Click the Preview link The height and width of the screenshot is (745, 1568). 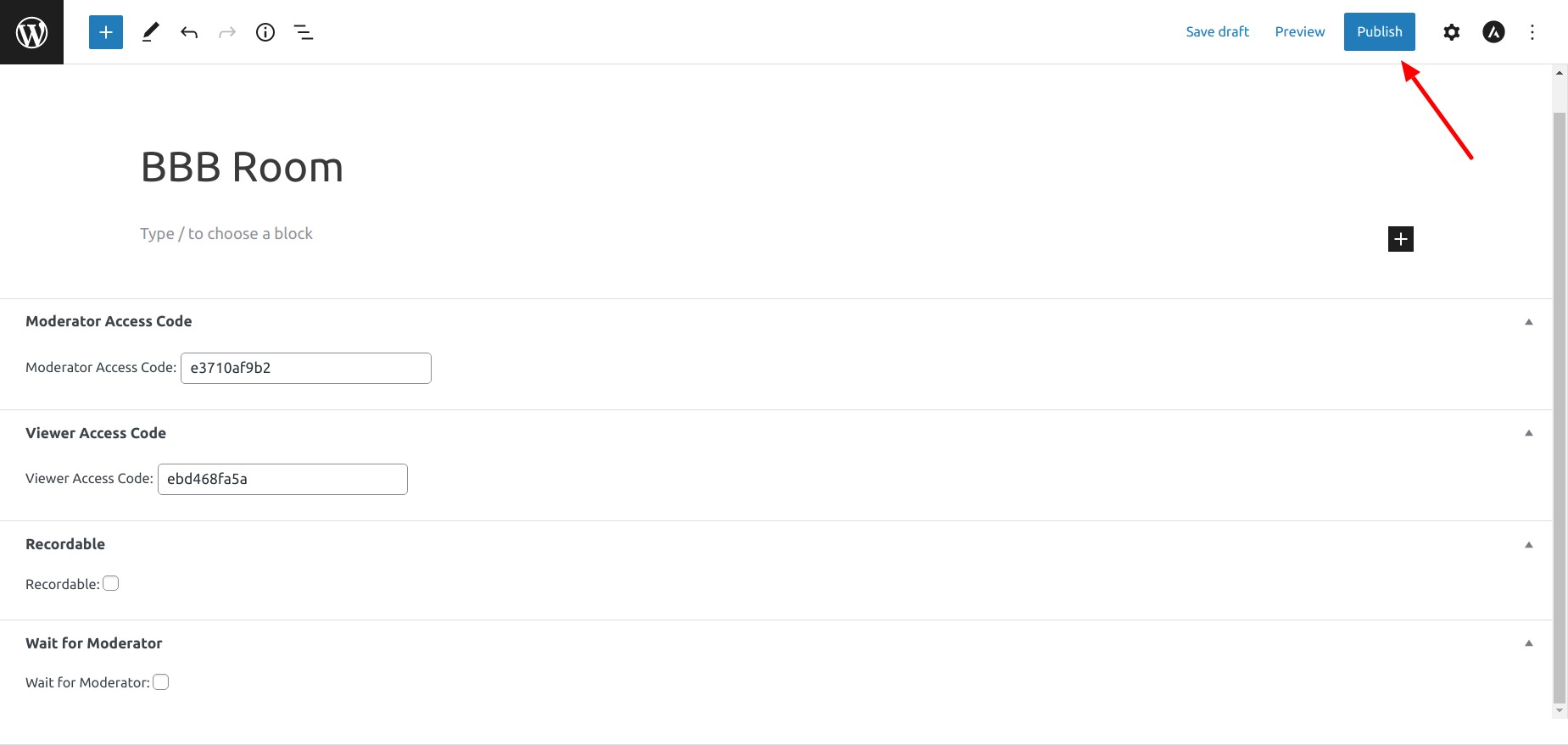point(1299,31)
